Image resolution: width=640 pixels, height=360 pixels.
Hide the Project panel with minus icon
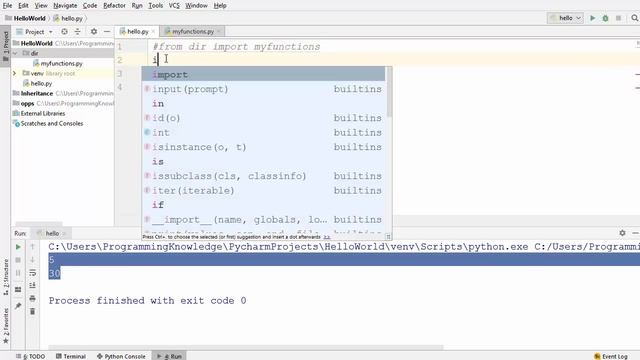[x=107, y=31]
